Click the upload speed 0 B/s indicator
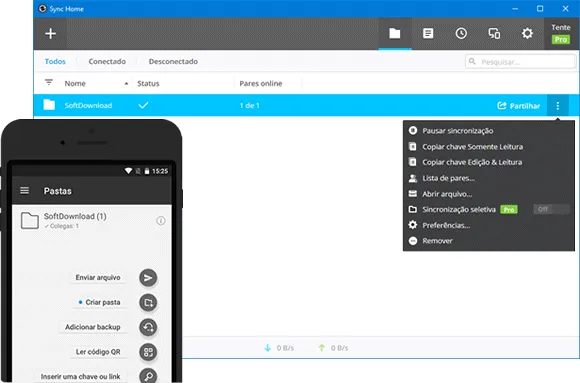580x383 pixels. coord(333,348)
